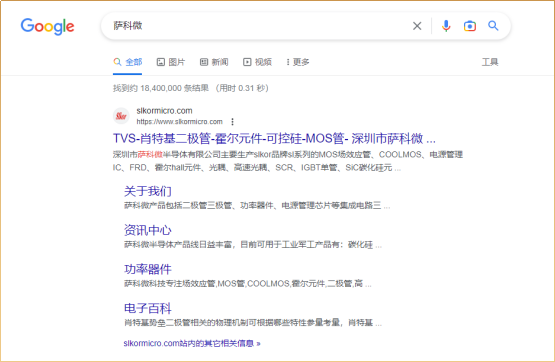
Task: Open the 资讯中心 sitelink
Action: click(x=148, y=230)
